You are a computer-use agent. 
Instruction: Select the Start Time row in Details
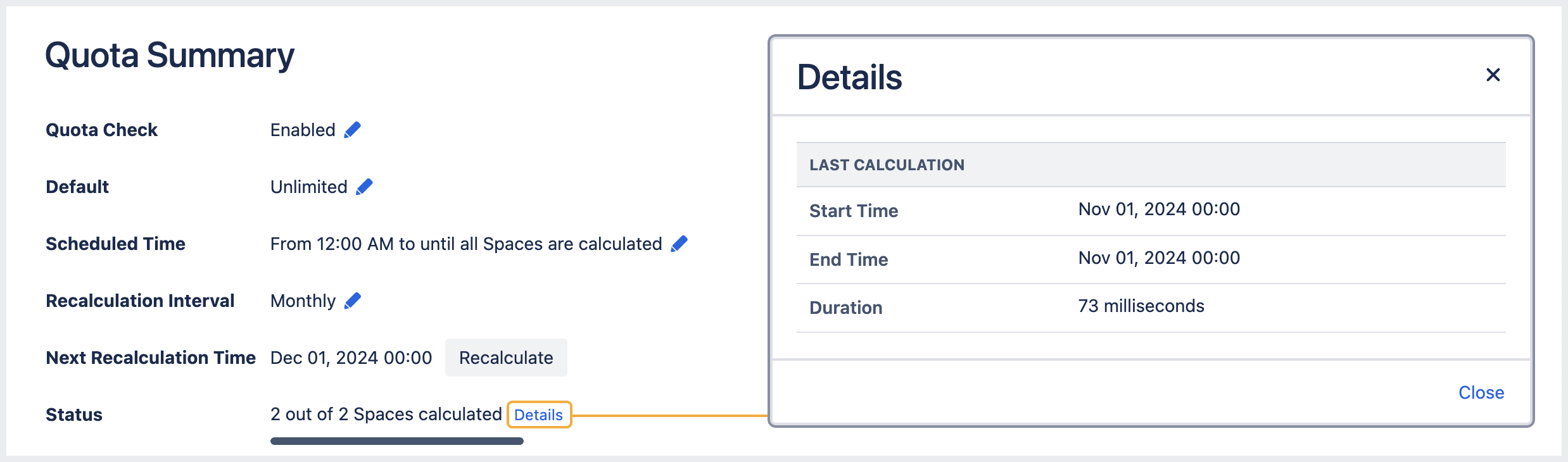click(854, 211)
